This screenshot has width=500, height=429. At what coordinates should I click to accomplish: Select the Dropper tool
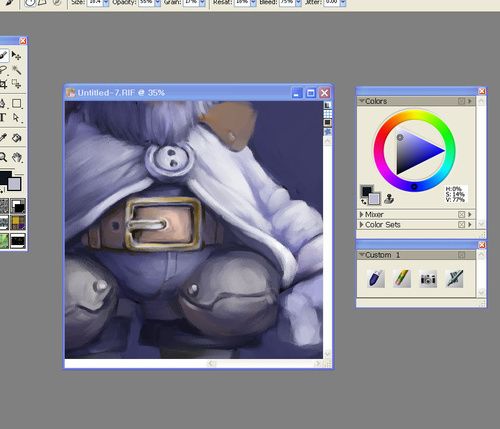[3, 137]
